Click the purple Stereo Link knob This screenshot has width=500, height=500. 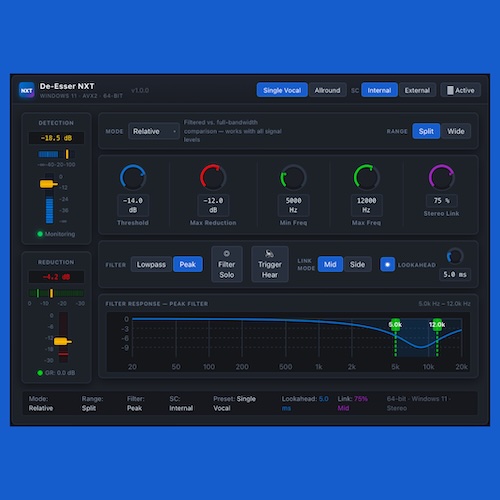click(x=441, y=177)
